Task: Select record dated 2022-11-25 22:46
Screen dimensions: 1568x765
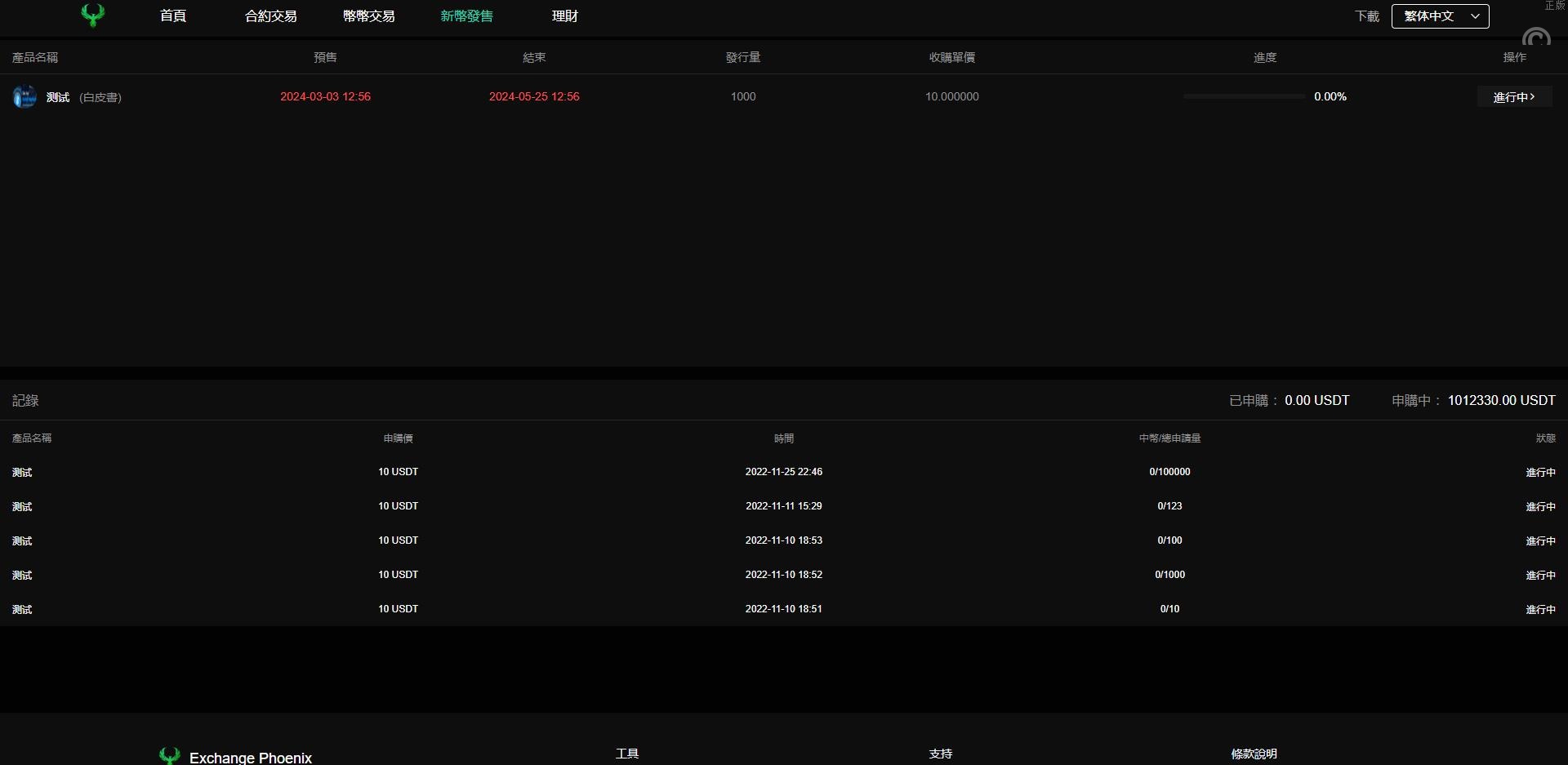Action: pyautogui.click(x=783, y=472)
